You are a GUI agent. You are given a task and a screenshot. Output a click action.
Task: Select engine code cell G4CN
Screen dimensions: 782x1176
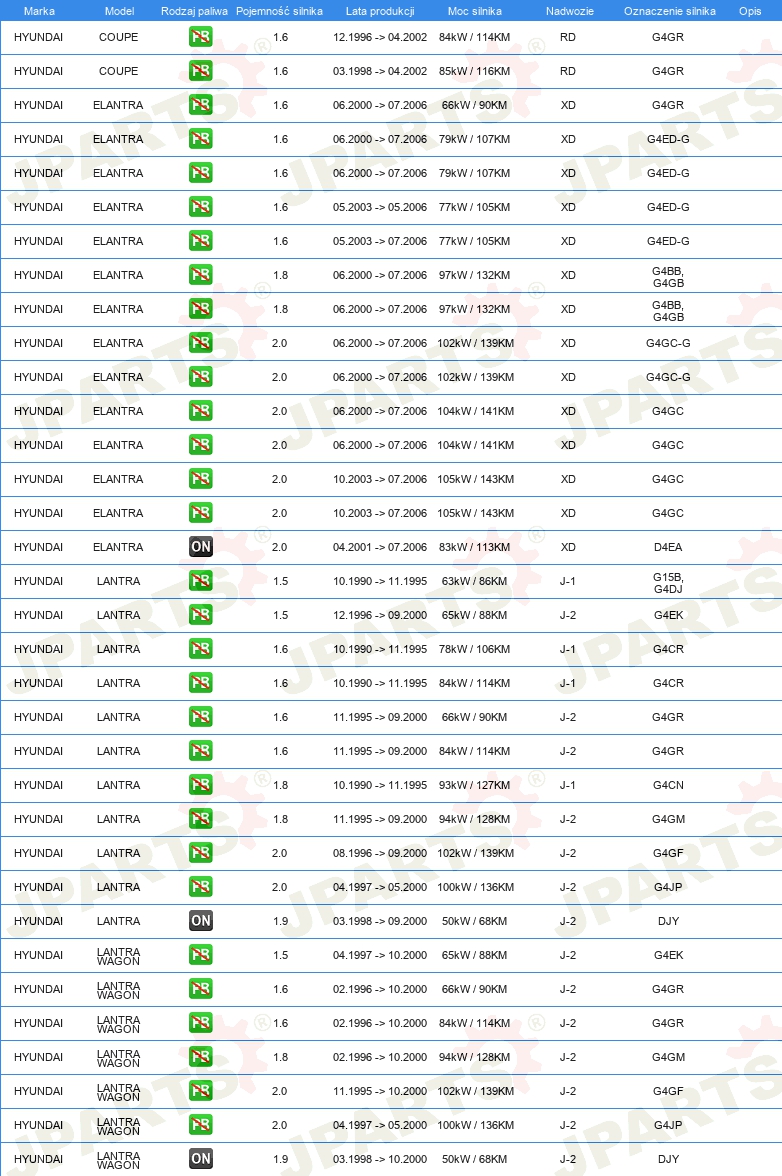(x=668, y=785)
